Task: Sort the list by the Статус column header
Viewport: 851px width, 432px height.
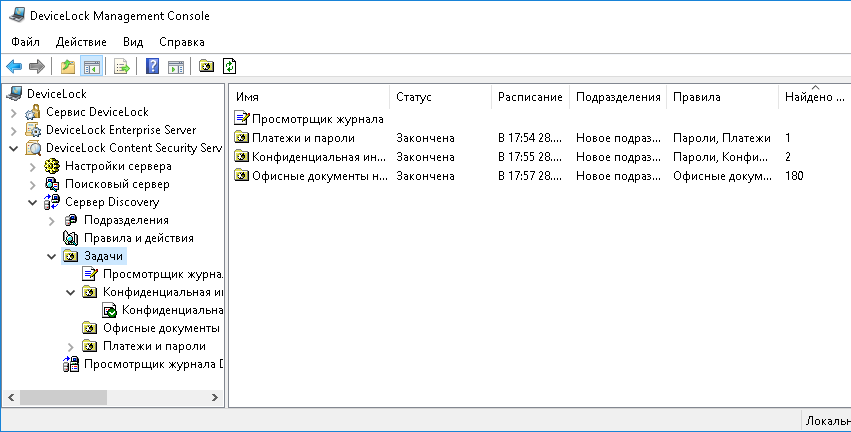Action: pyautogui.click(x=438, y=97)
